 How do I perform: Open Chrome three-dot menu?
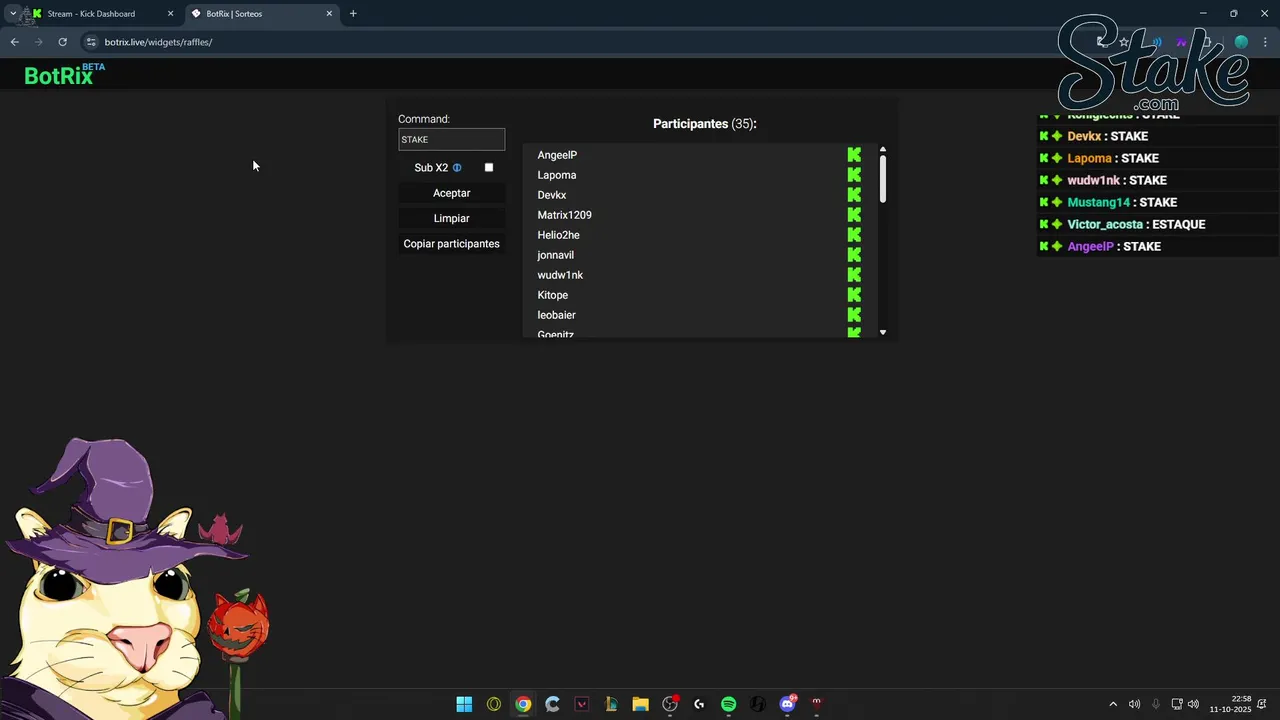point(1266,42)
